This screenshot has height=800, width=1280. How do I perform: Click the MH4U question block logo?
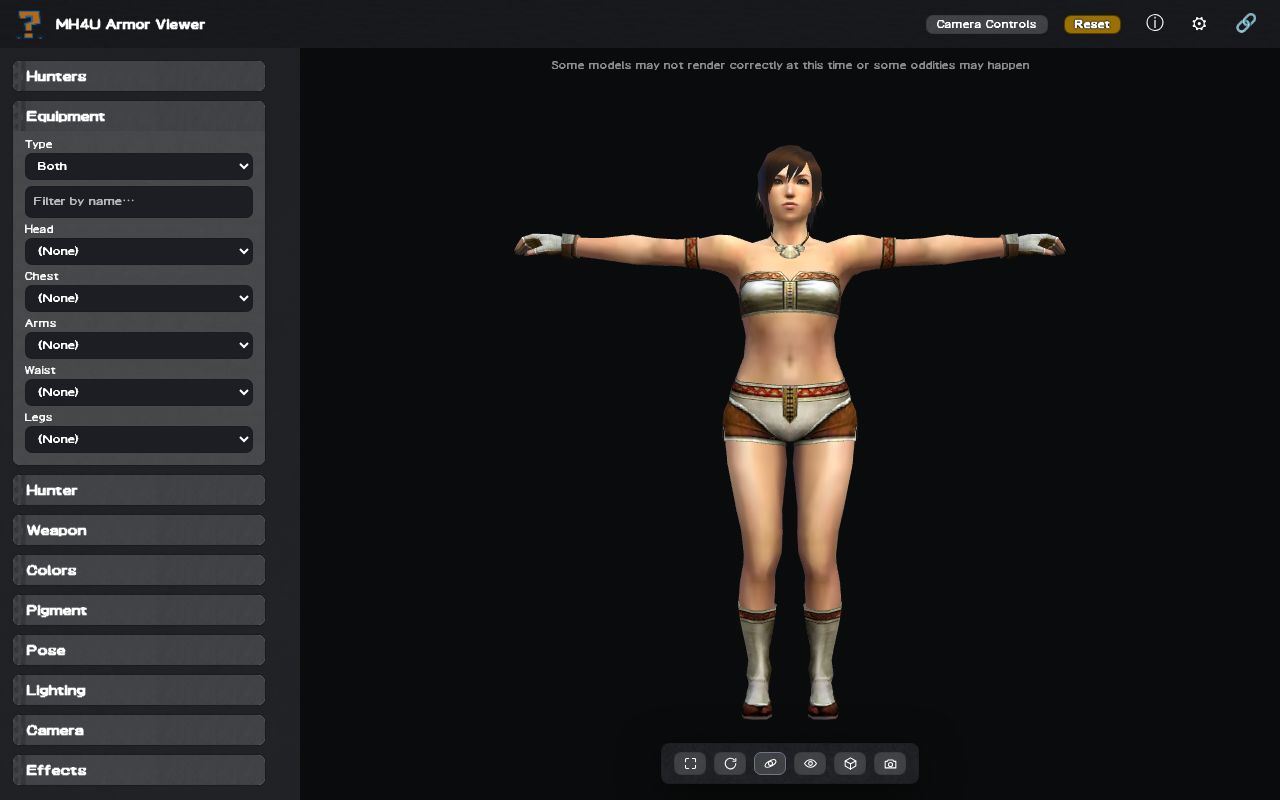pos(30,24)
